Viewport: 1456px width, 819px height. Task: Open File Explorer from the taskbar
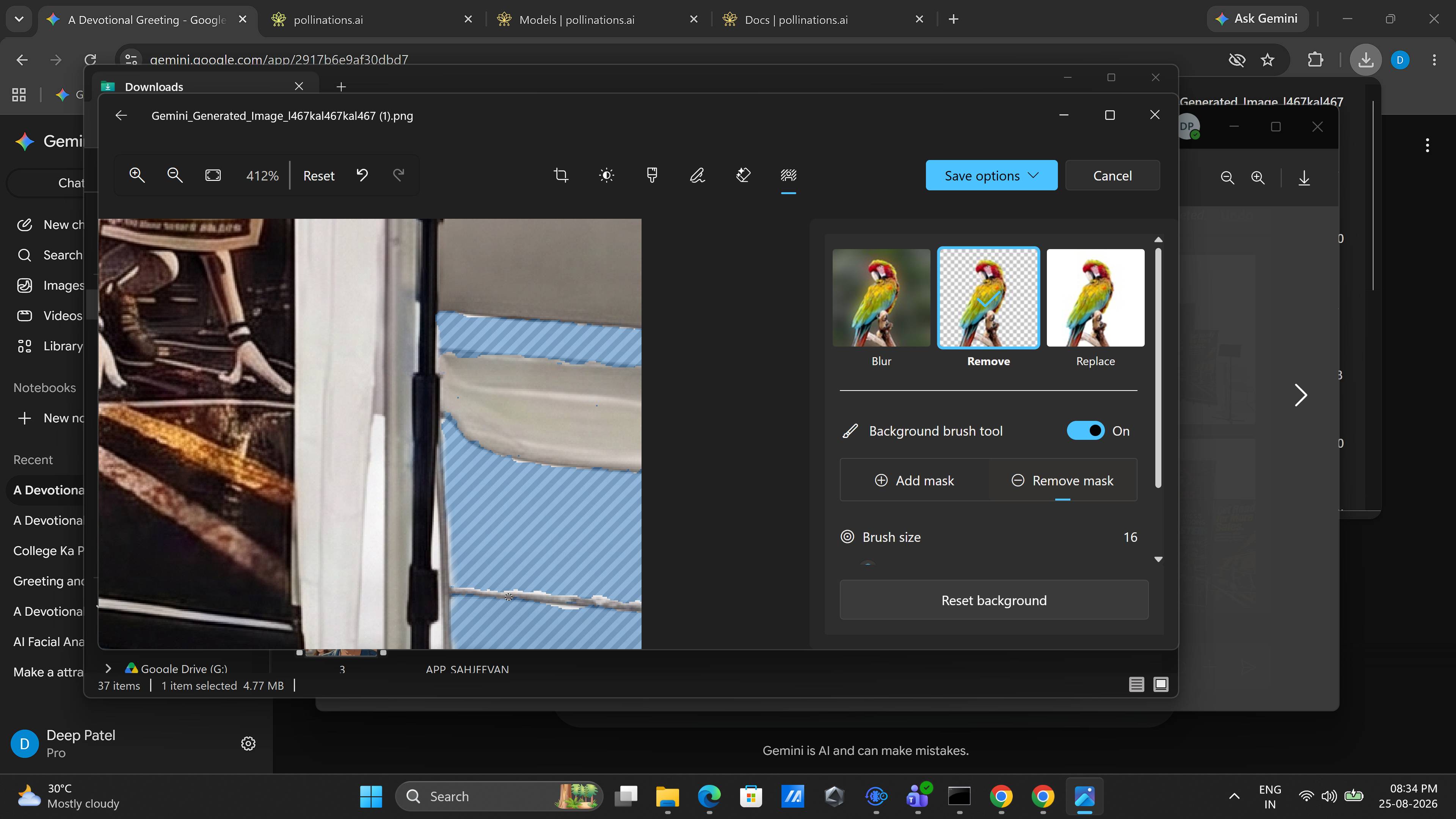pos(667,796)
